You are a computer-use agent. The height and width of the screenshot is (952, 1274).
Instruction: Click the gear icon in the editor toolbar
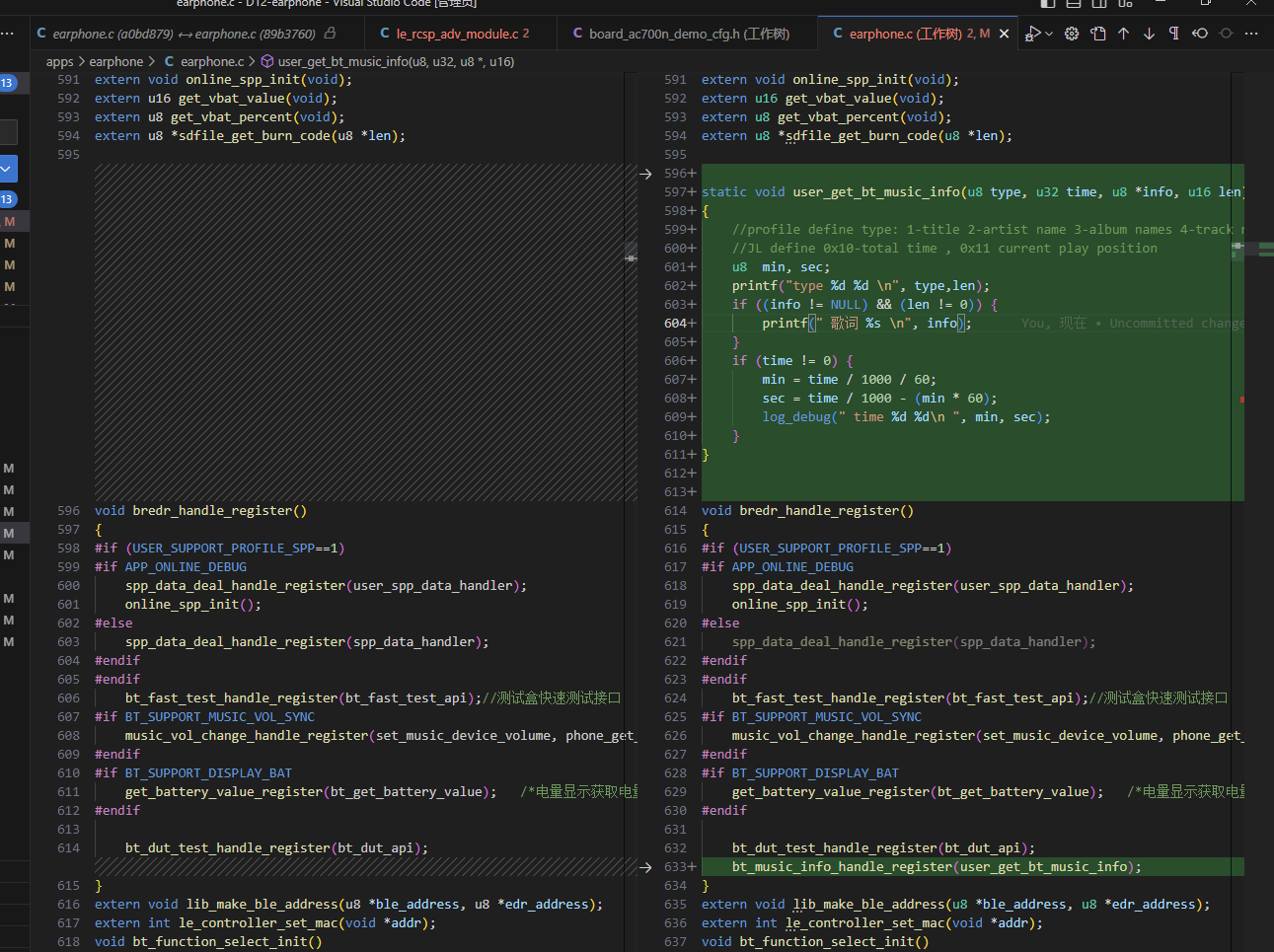[x=1072, y=34]
